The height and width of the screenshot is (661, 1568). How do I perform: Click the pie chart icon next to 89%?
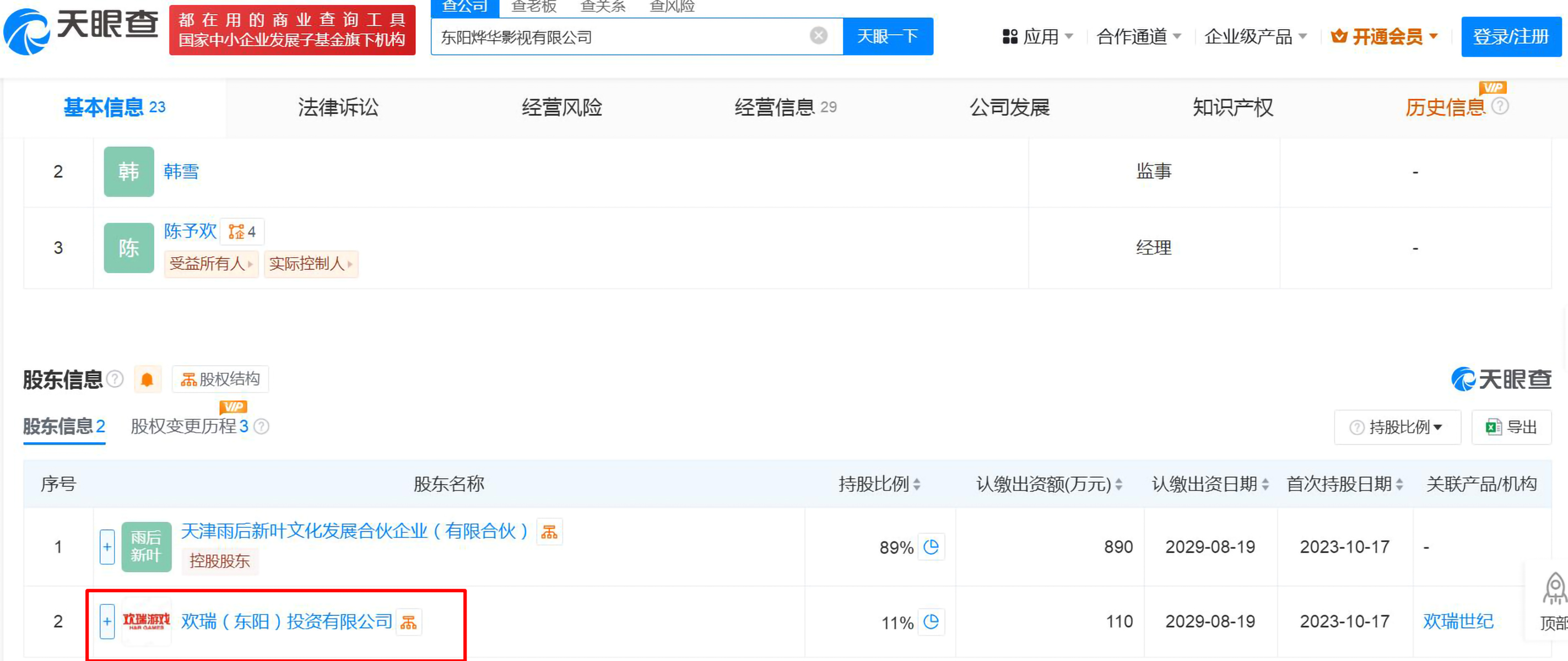pyautogui.click(x=931, y=547)
